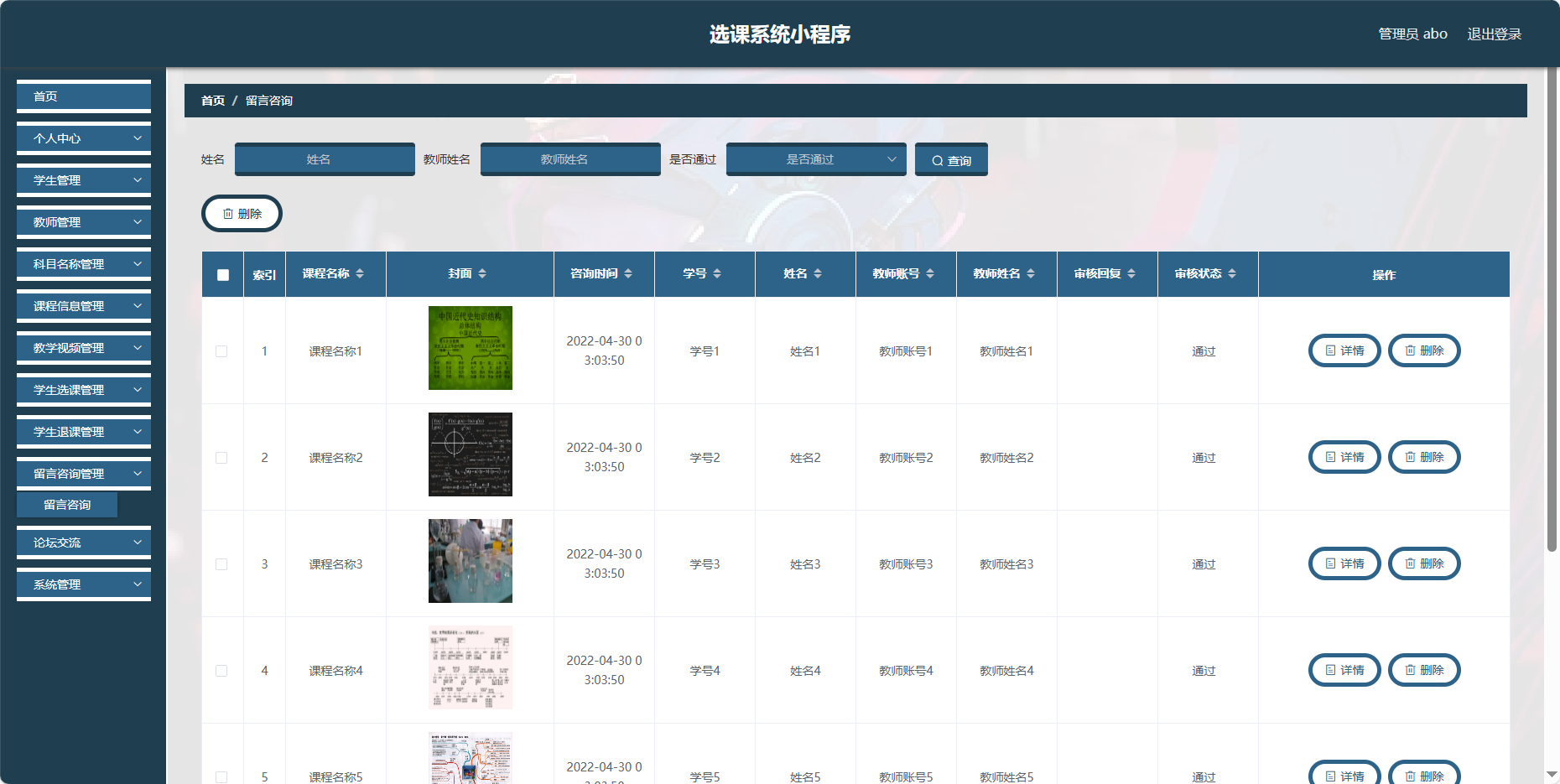This screenshot has height=784, width=1560.
Task: Click the page vertical scrollbar thumb
Action: (x=1552, y=310)
